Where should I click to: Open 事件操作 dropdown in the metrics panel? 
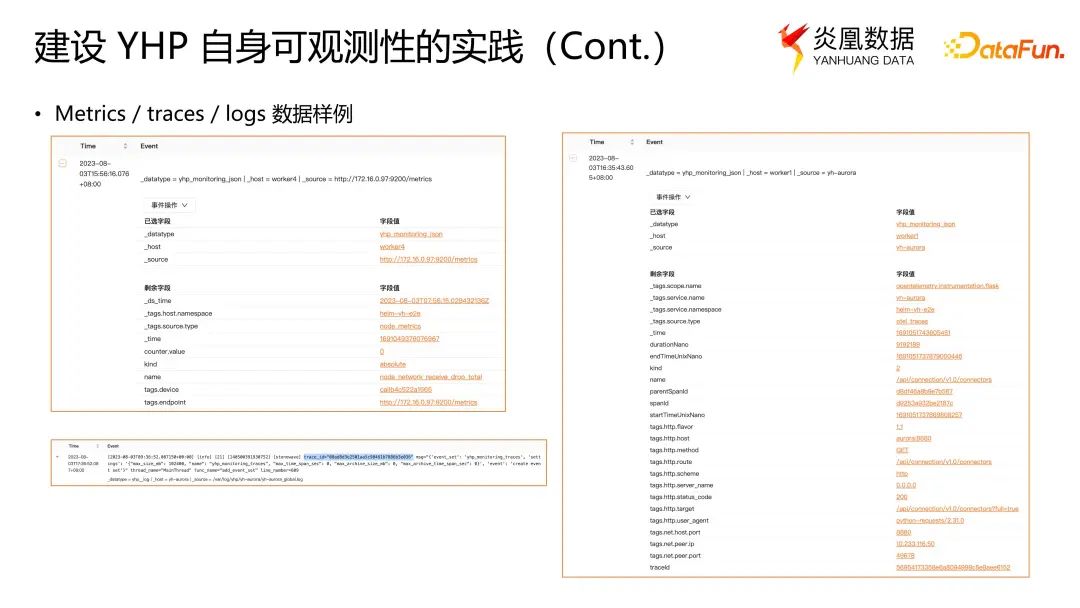coord(169,205)
